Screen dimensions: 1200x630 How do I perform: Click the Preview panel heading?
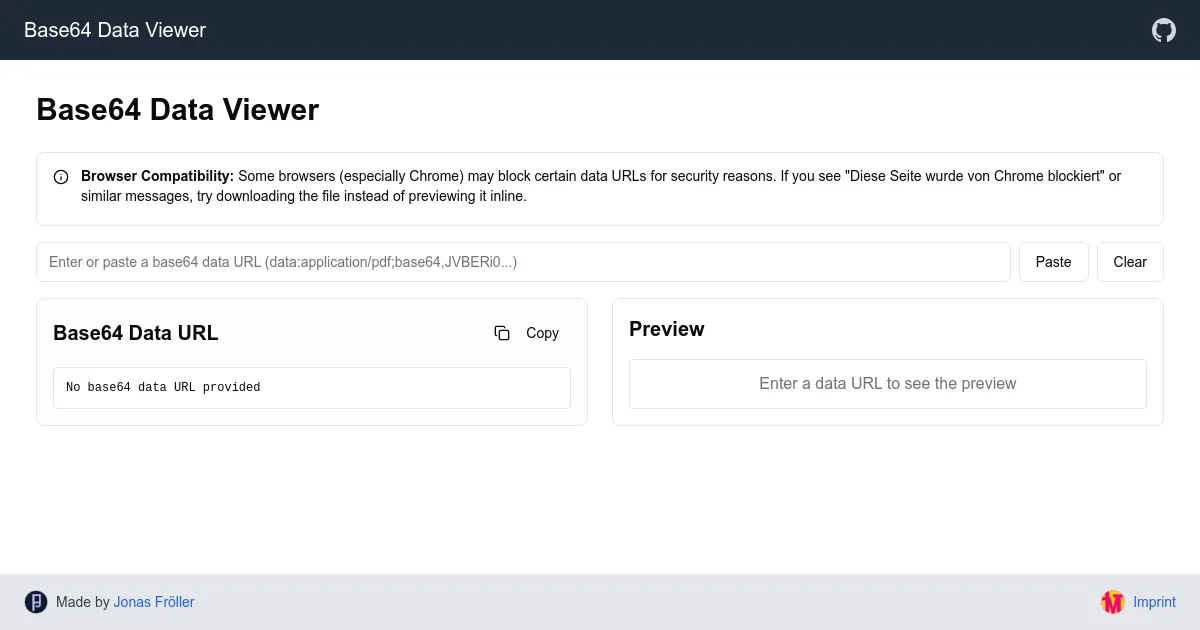666,329
